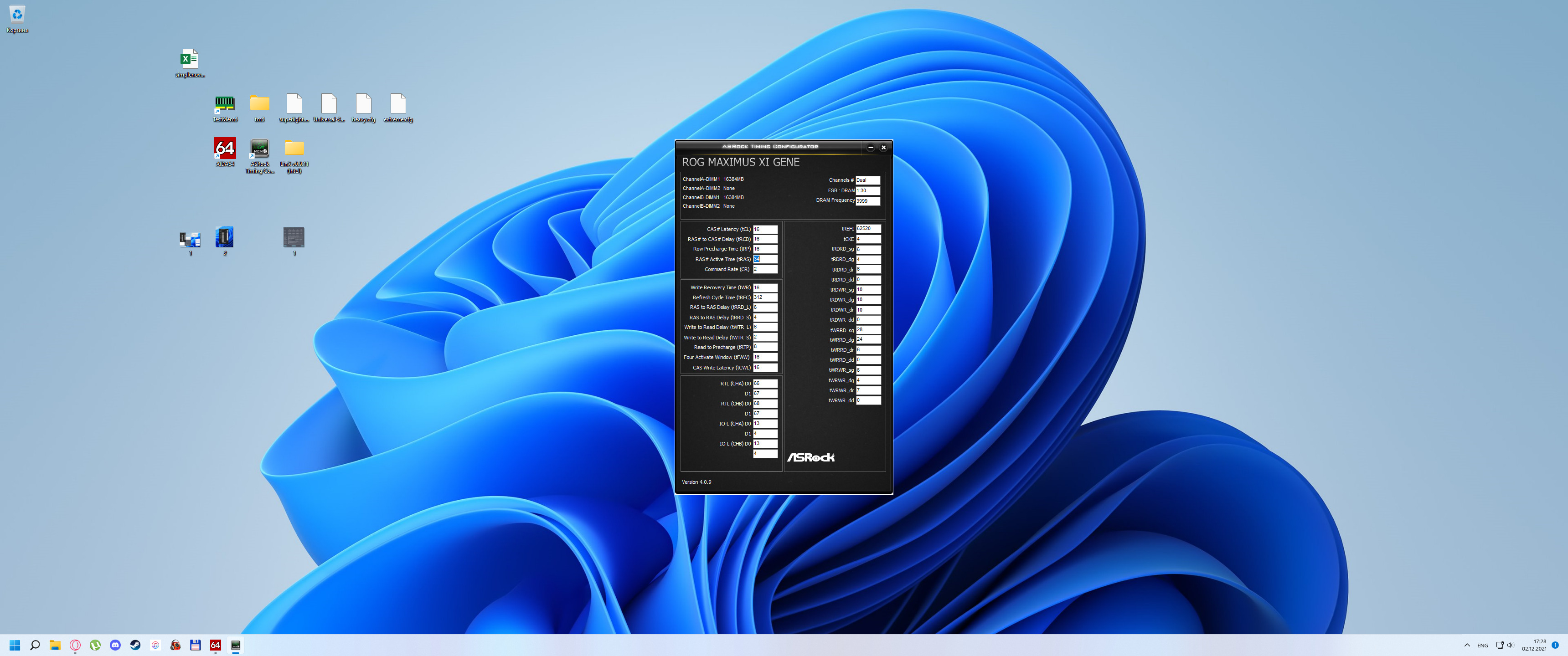Click the taskbar search button
Image resolution: width=1568 pixels, height=656 pixels.
pos(35,645)
